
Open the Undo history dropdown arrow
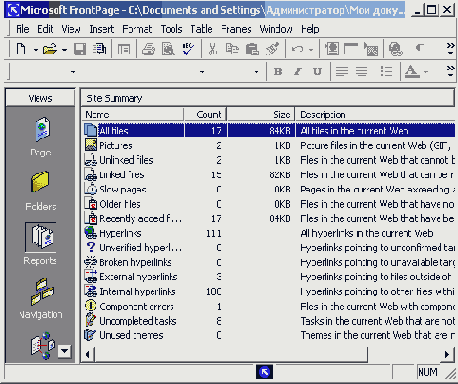[311, 50]
